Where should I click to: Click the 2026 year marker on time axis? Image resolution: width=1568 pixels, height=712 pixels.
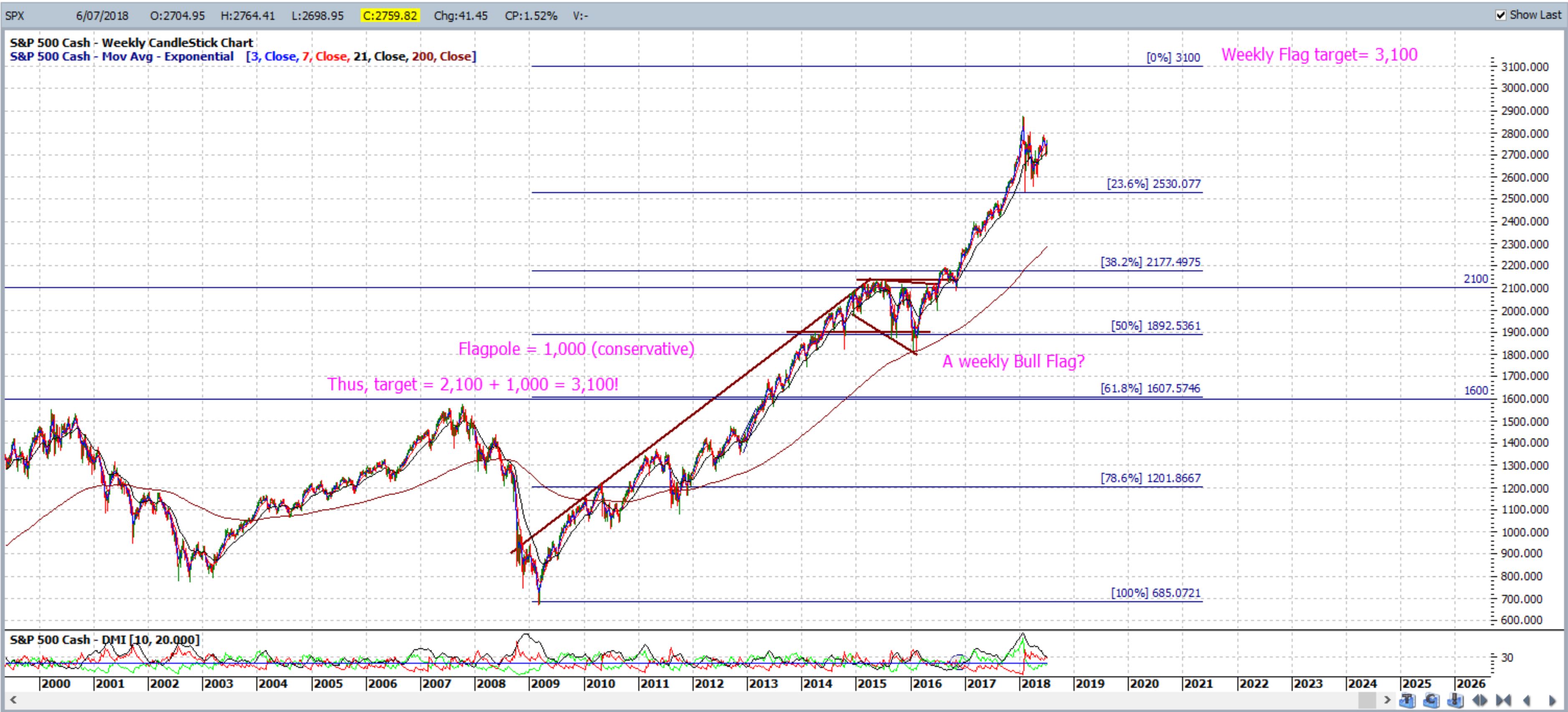pyautogui.click(x=1471, y=683)
